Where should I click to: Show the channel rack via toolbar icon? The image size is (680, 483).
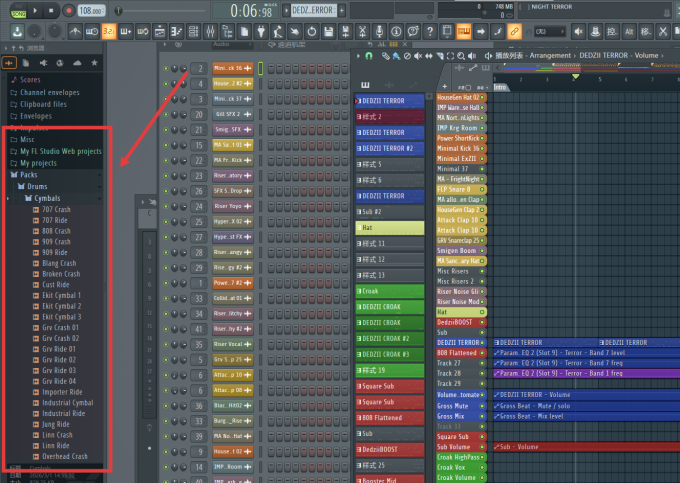click(193, 31)
